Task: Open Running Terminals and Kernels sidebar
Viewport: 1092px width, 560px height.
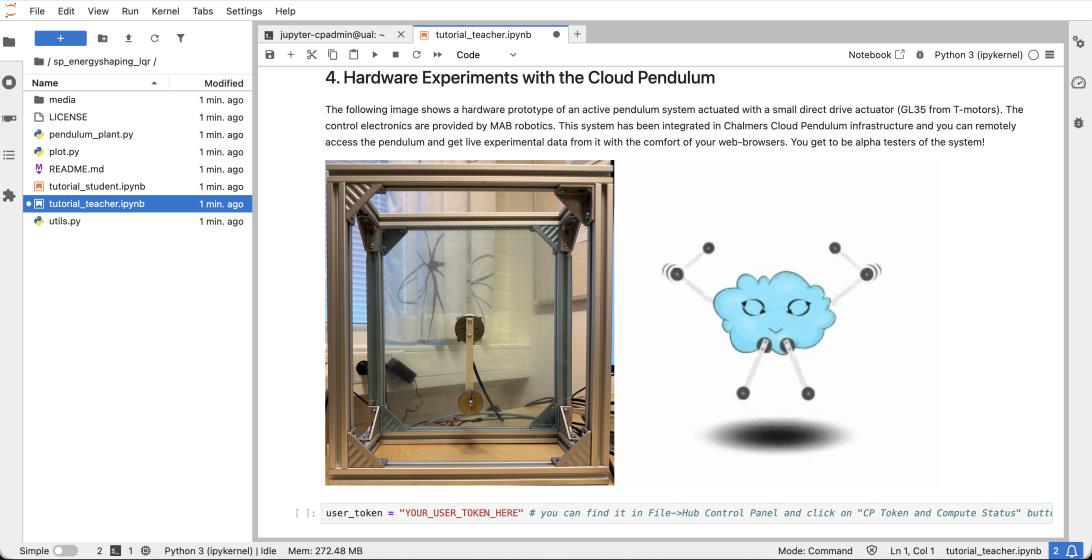Action: [9, 82]
